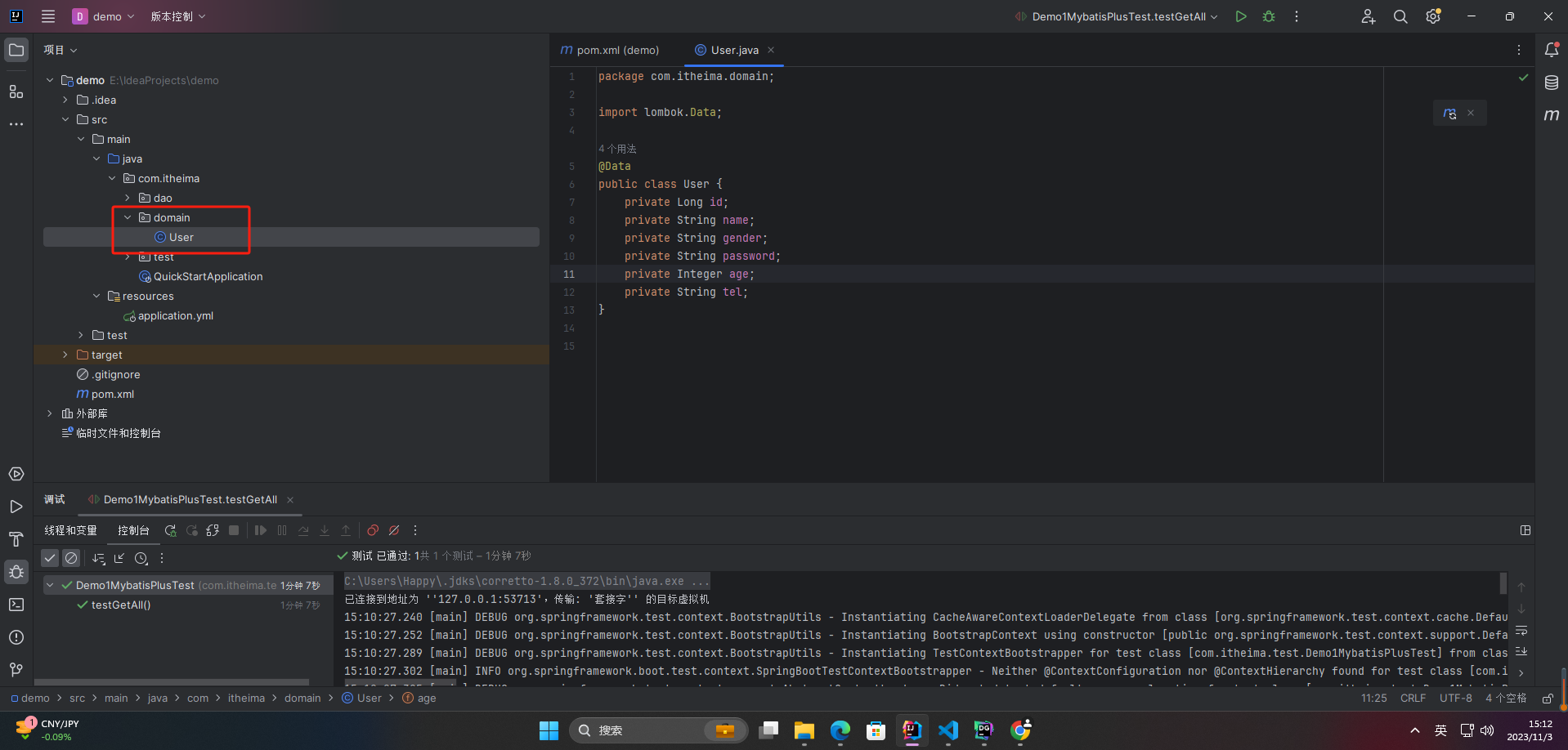Click 4 个用法 usages hint
This screenshot has height=750, width=1568.
pyautogui.click(x=617, y=149)
